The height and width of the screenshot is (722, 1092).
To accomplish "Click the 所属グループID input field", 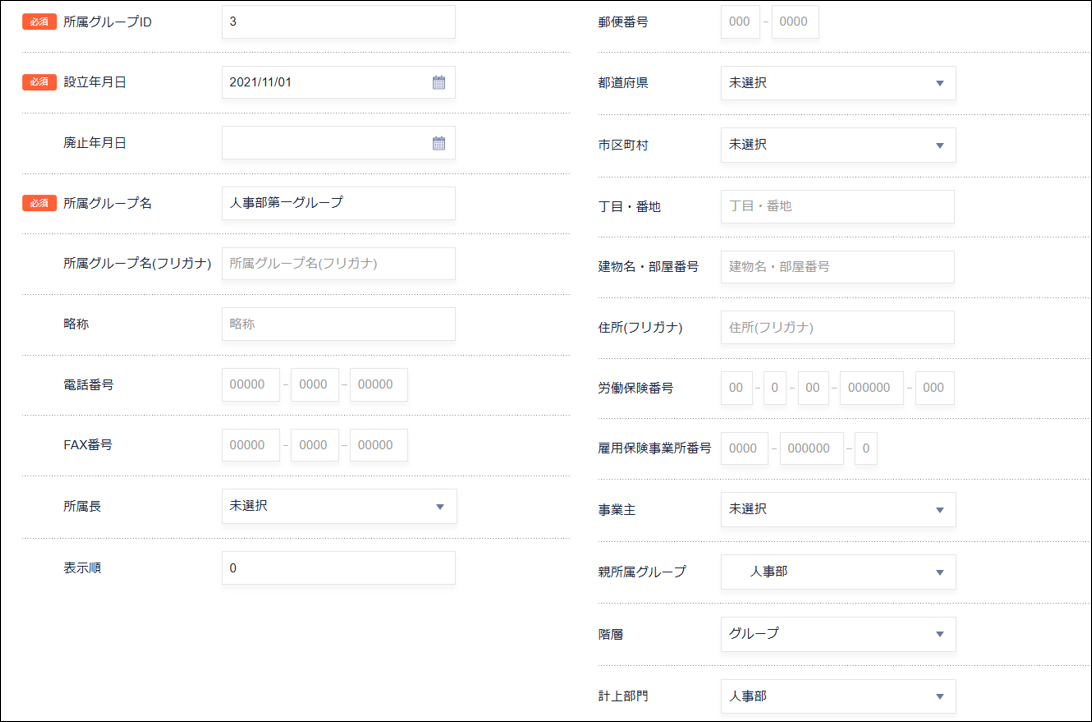I will (338, 22).
